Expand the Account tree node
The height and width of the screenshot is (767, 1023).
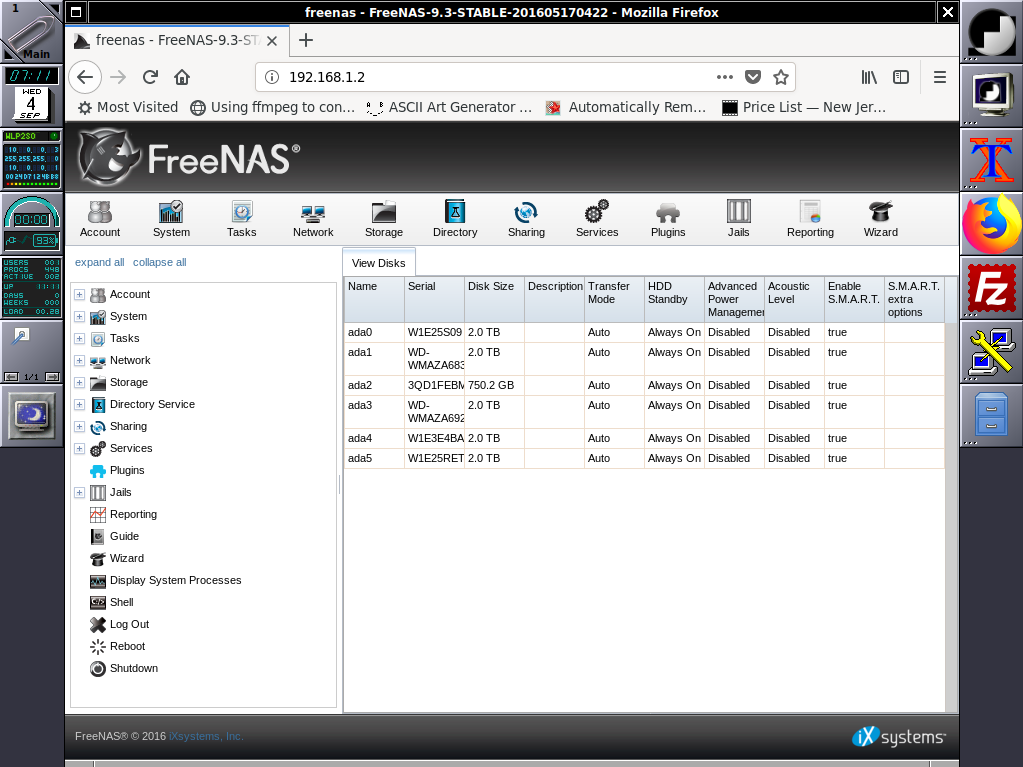point(79,294)
